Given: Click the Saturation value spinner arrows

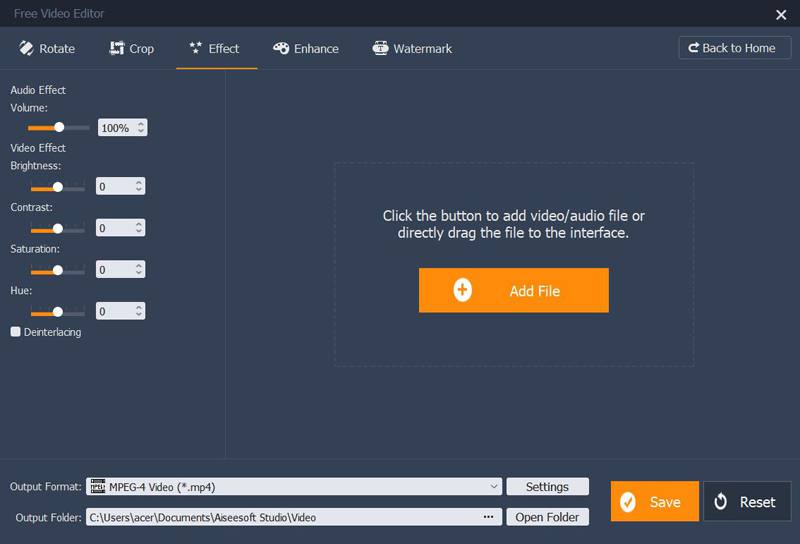Looking at the screenshot, I should tap(139, 269).
